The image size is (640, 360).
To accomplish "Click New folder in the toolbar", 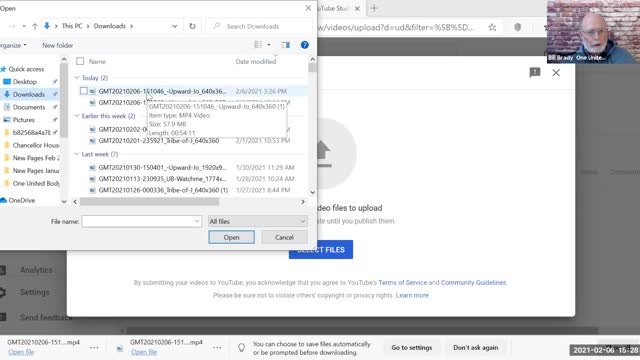I will [58, 45].
